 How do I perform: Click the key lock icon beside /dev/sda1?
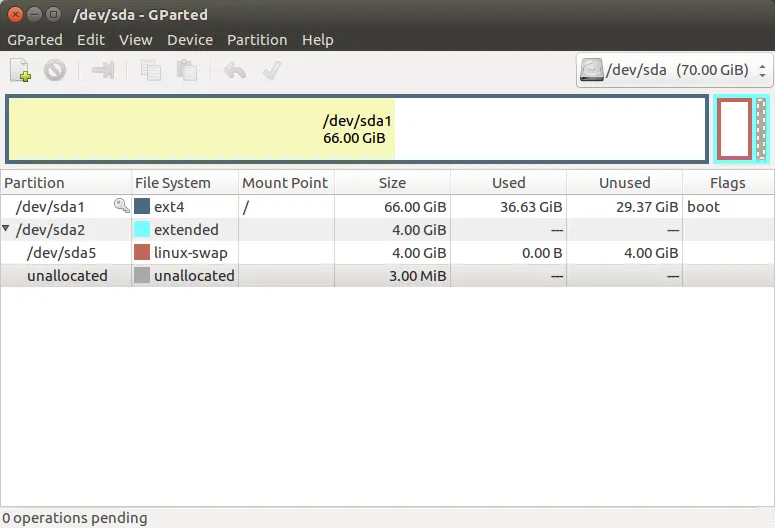122,205
